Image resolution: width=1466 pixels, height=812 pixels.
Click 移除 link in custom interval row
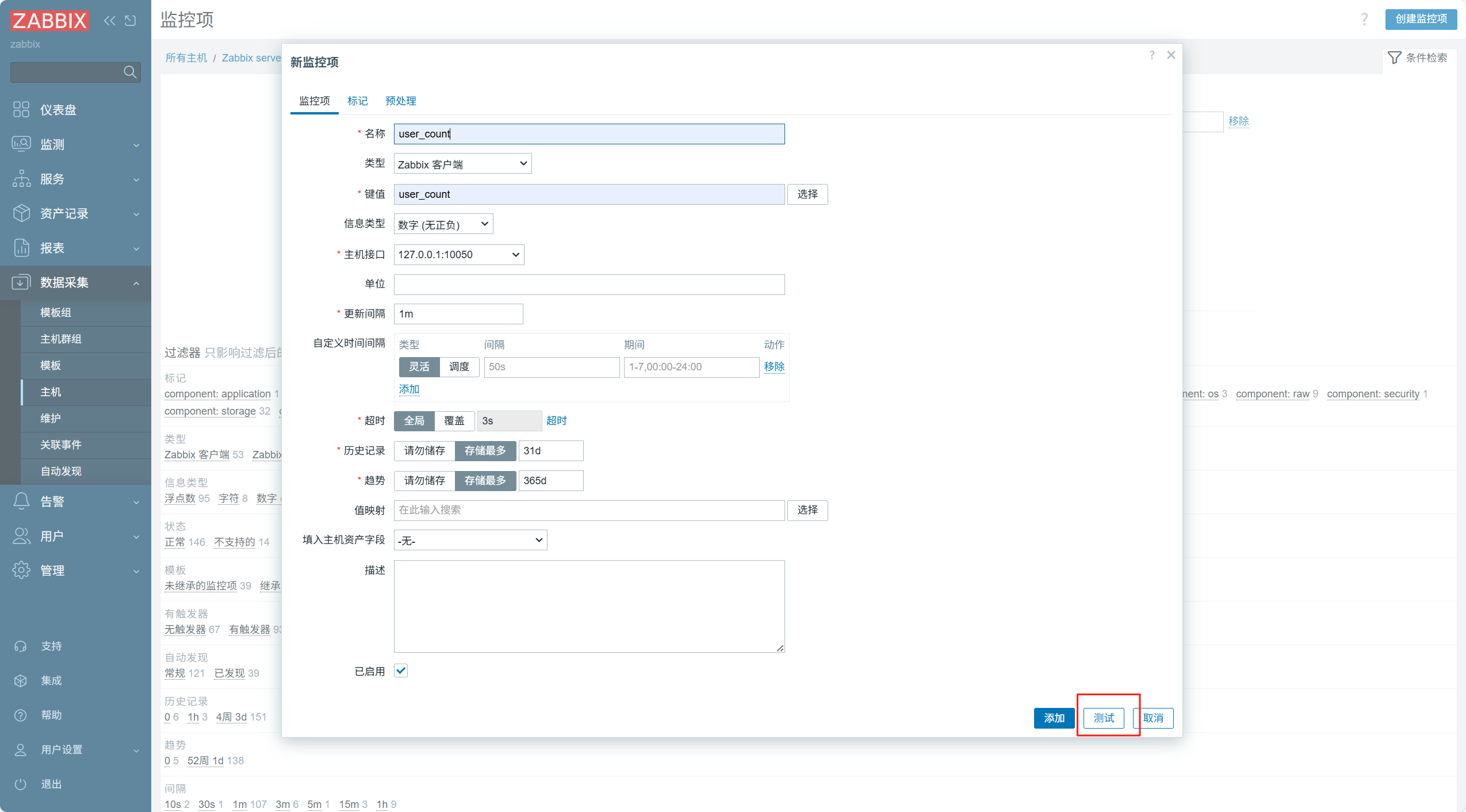coord(774,366)
